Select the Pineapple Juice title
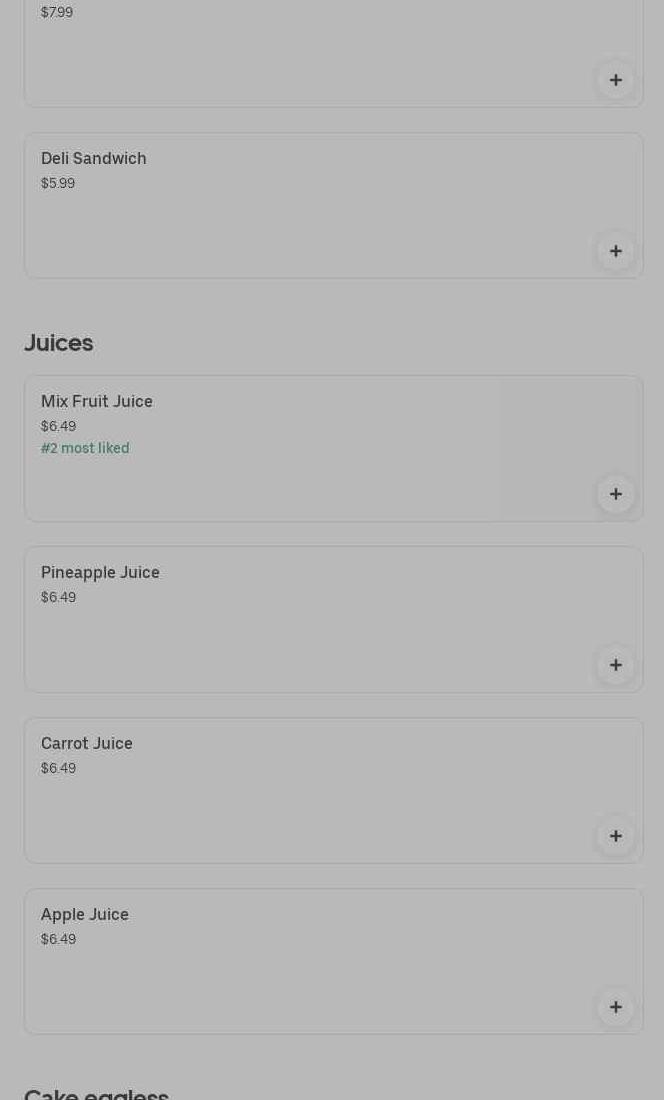 tap(100, 572)
